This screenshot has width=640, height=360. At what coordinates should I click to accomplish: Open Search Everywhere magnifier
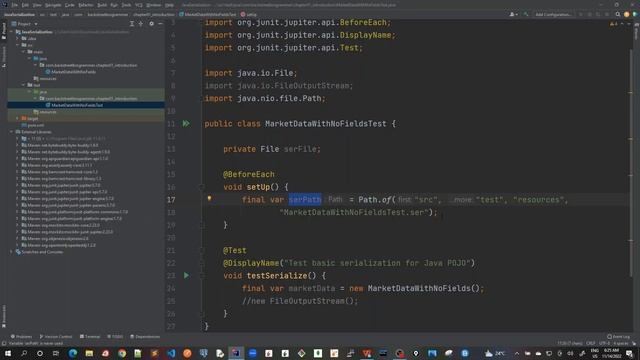click(618, 14)
